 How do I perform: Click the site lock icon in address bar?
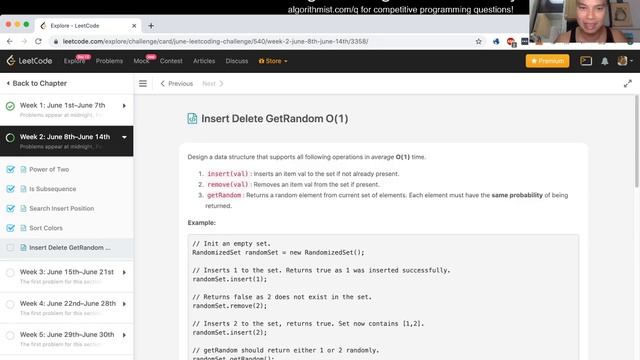click(x=56, y=41)
